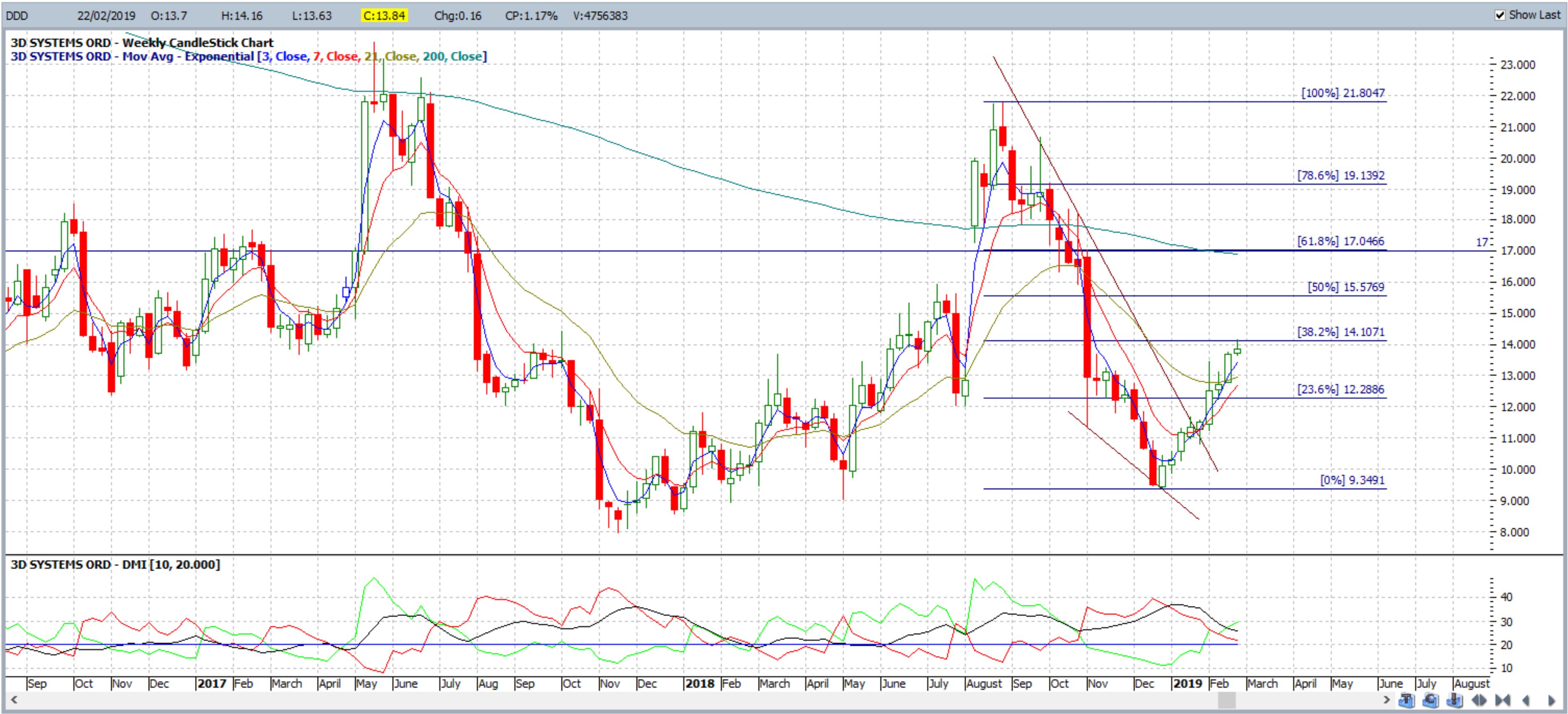This screenshot has width=1568, height=714.
Task: Step the chart back with left triangle
Action: point(1526,701)
